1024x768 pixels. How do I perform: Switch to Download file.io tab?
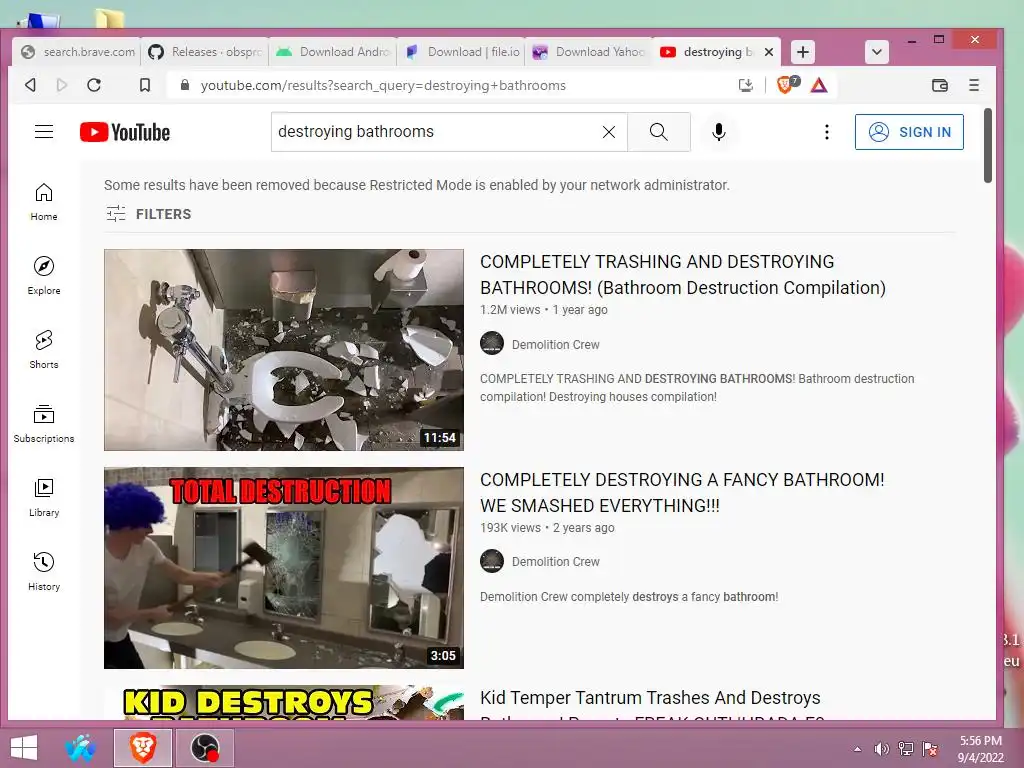[x=461, y=52]
